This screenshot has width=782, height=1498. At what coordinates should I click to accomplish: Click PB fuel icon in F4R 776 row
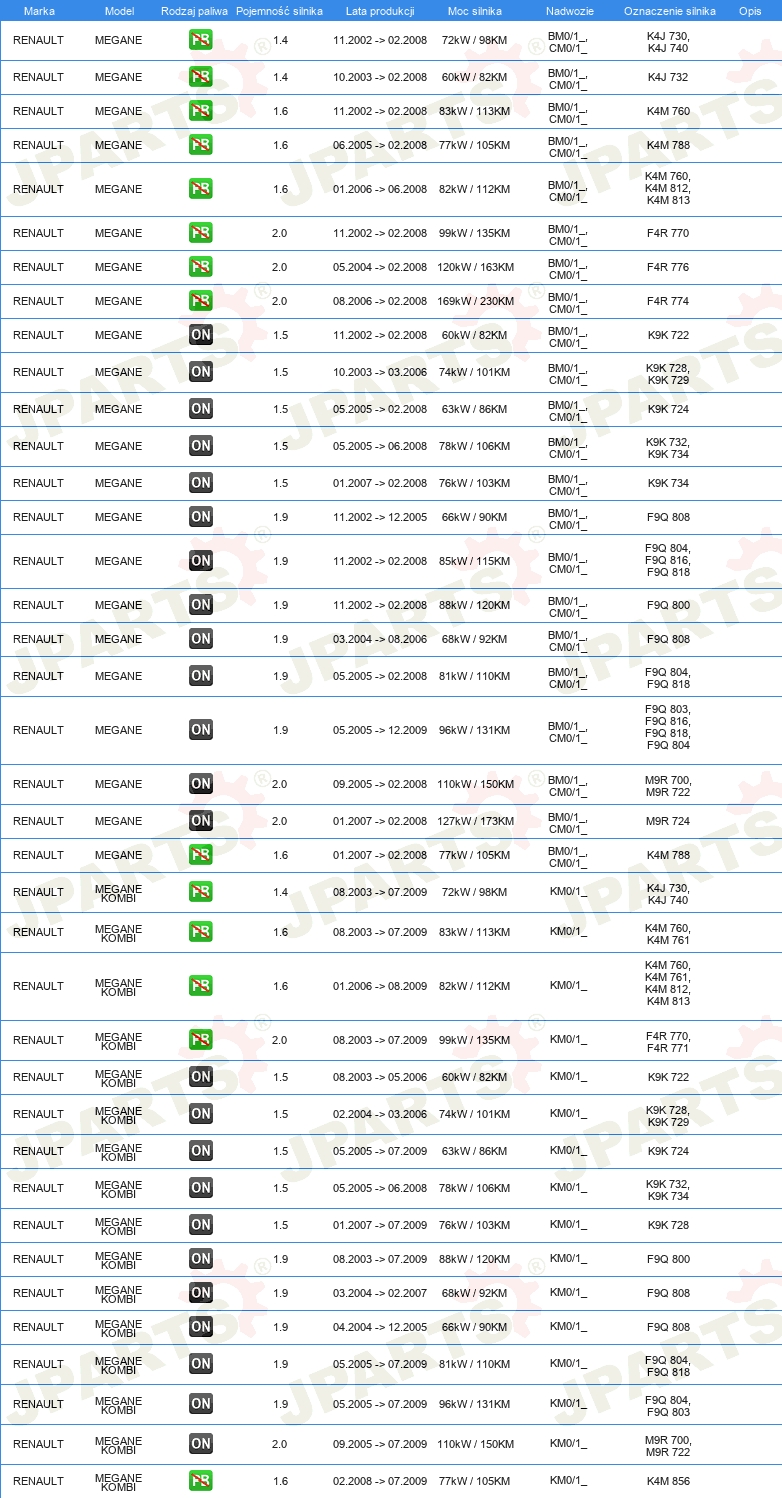[x=201, y=267]
